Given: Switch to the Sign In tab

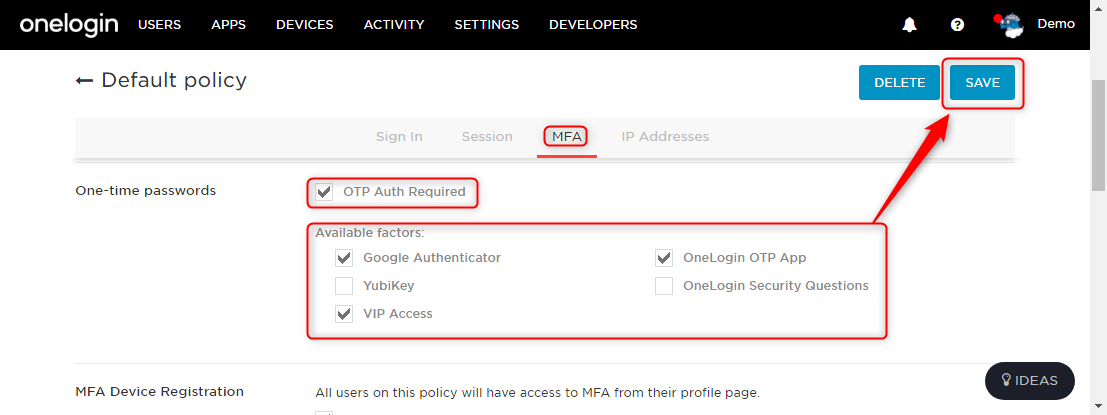Looking at the screenshot, I should [x=399, y=137].
